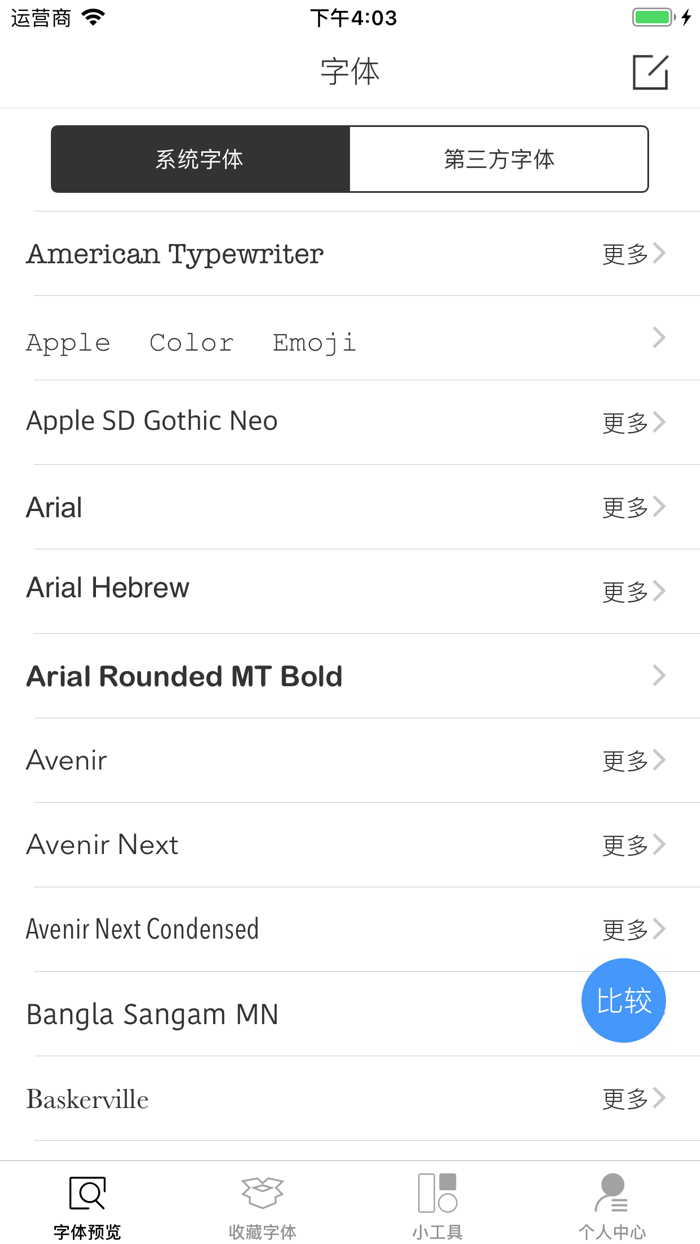Tap the Apple SD Gothic Neo font
The height and width of the screenshot is (1244, 700).
point(152,421)
